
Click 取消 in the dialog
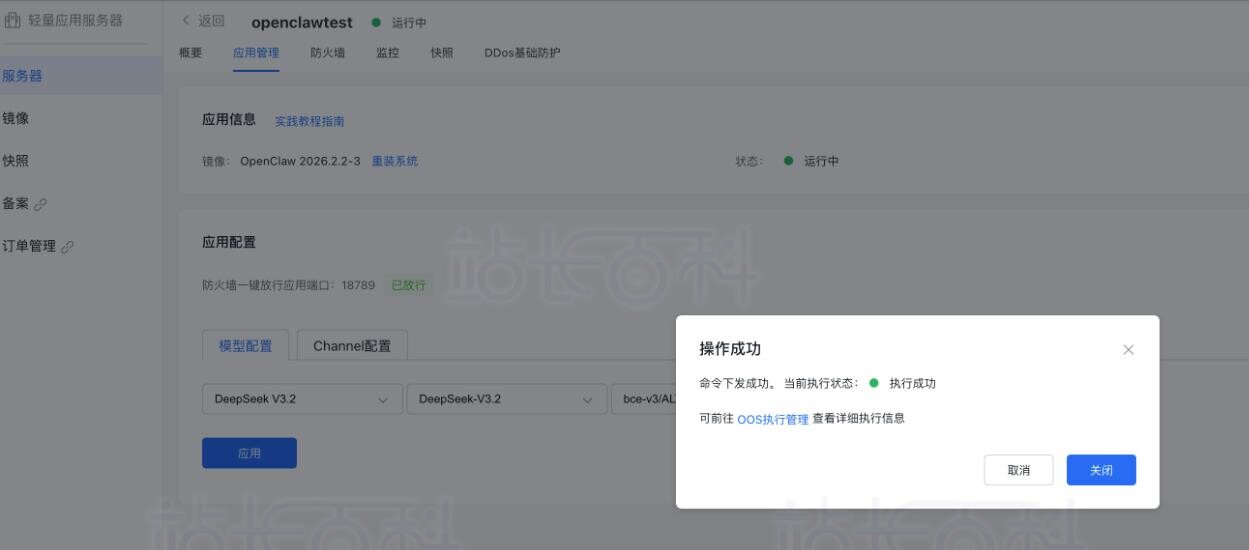tap(1019, 470)
